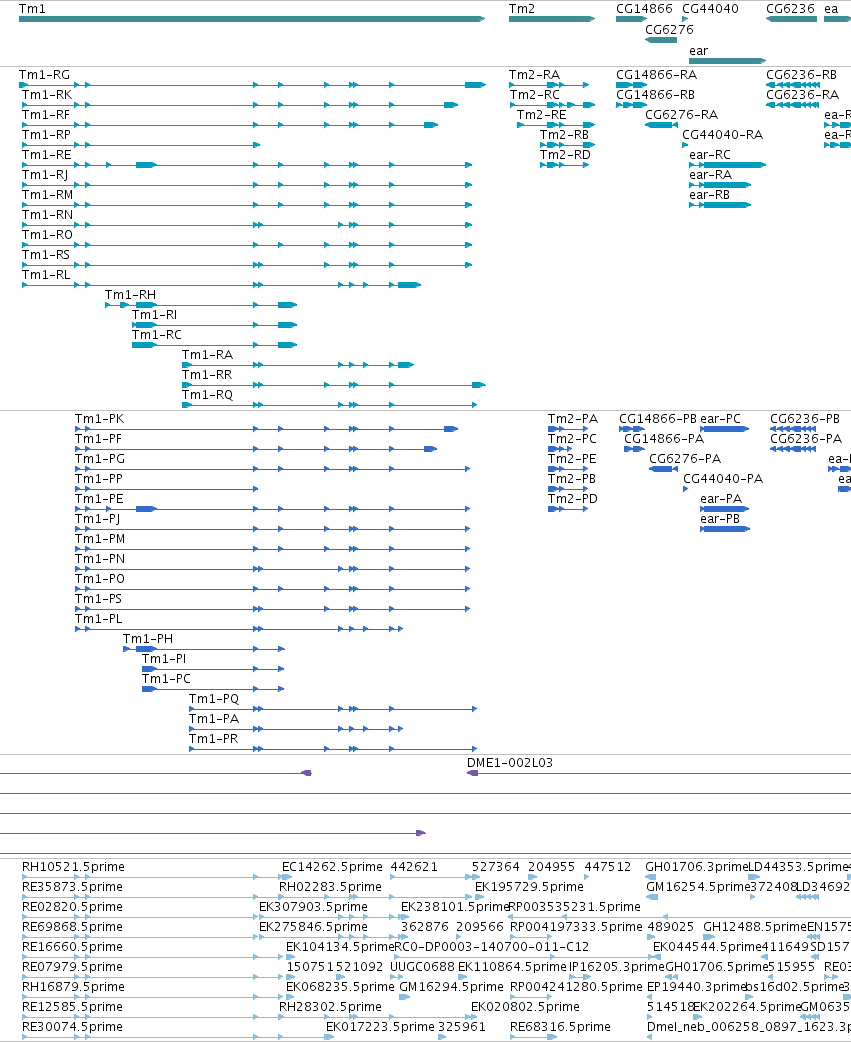
Task: Click the CG44040 gene label
Action: pyautogui.click(x=710, y=9)
